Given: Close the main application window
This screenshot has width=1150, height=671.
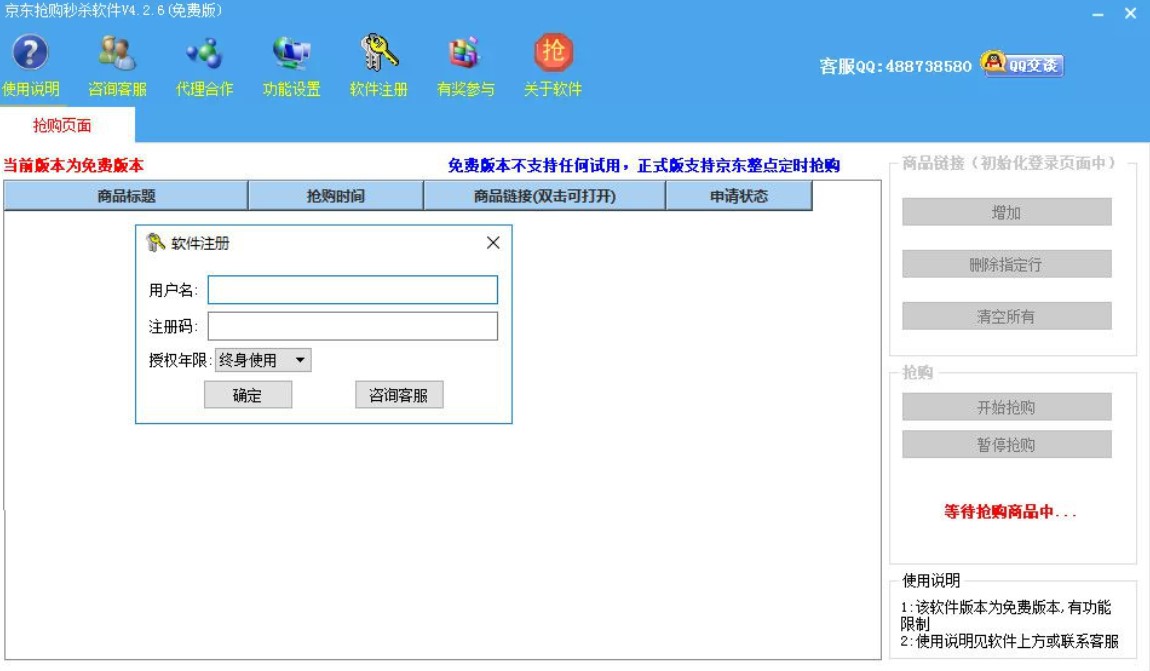Looking at the screenshot, I should 1130,13.
